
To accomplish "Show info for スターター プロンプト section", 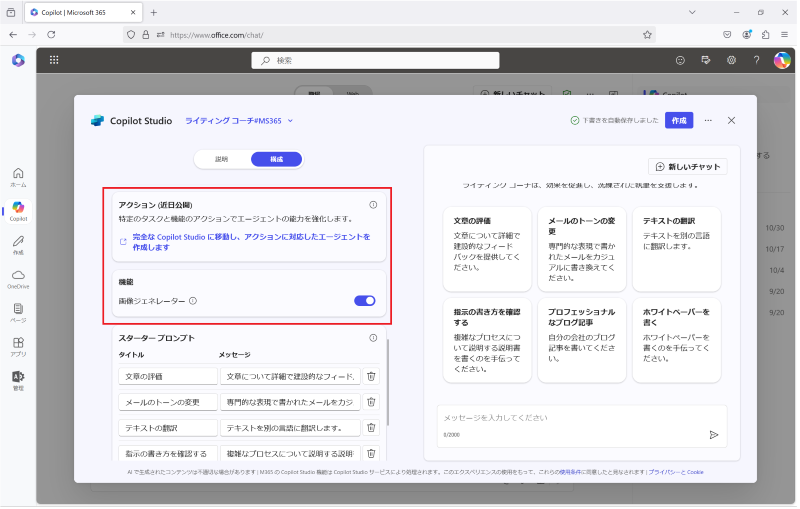I will (374, 339).
